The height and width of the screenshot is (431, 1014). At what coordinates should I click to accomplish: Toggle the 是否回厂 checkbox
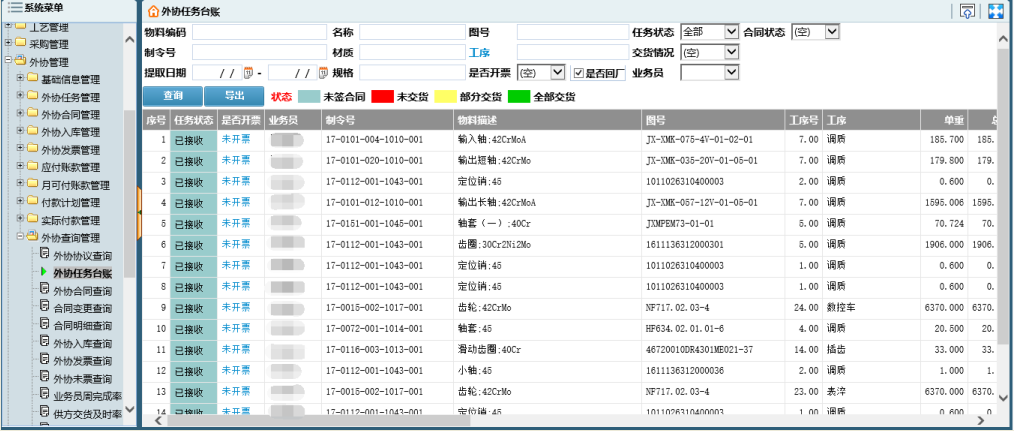click(577, 73)
